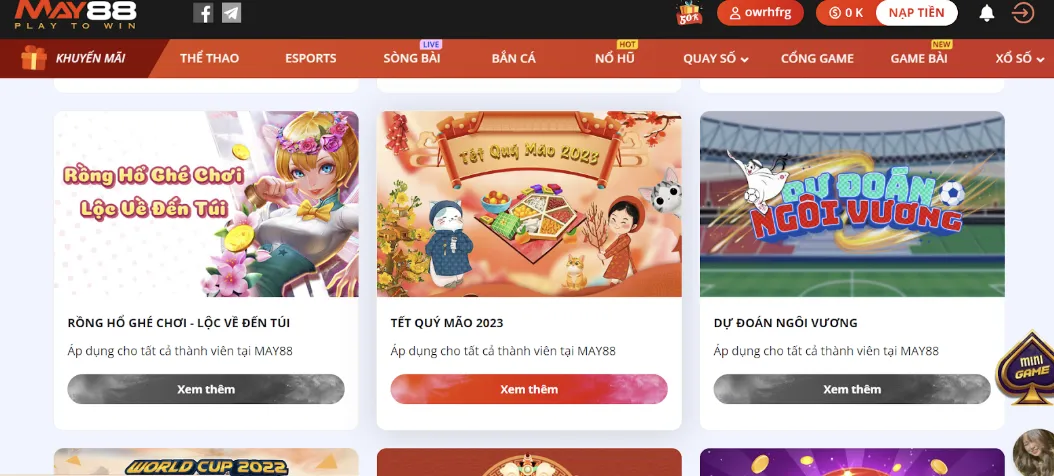Click the gift box bonus icon
The height and width of the screenshot is (476, 1054).
tap(689, 13)
